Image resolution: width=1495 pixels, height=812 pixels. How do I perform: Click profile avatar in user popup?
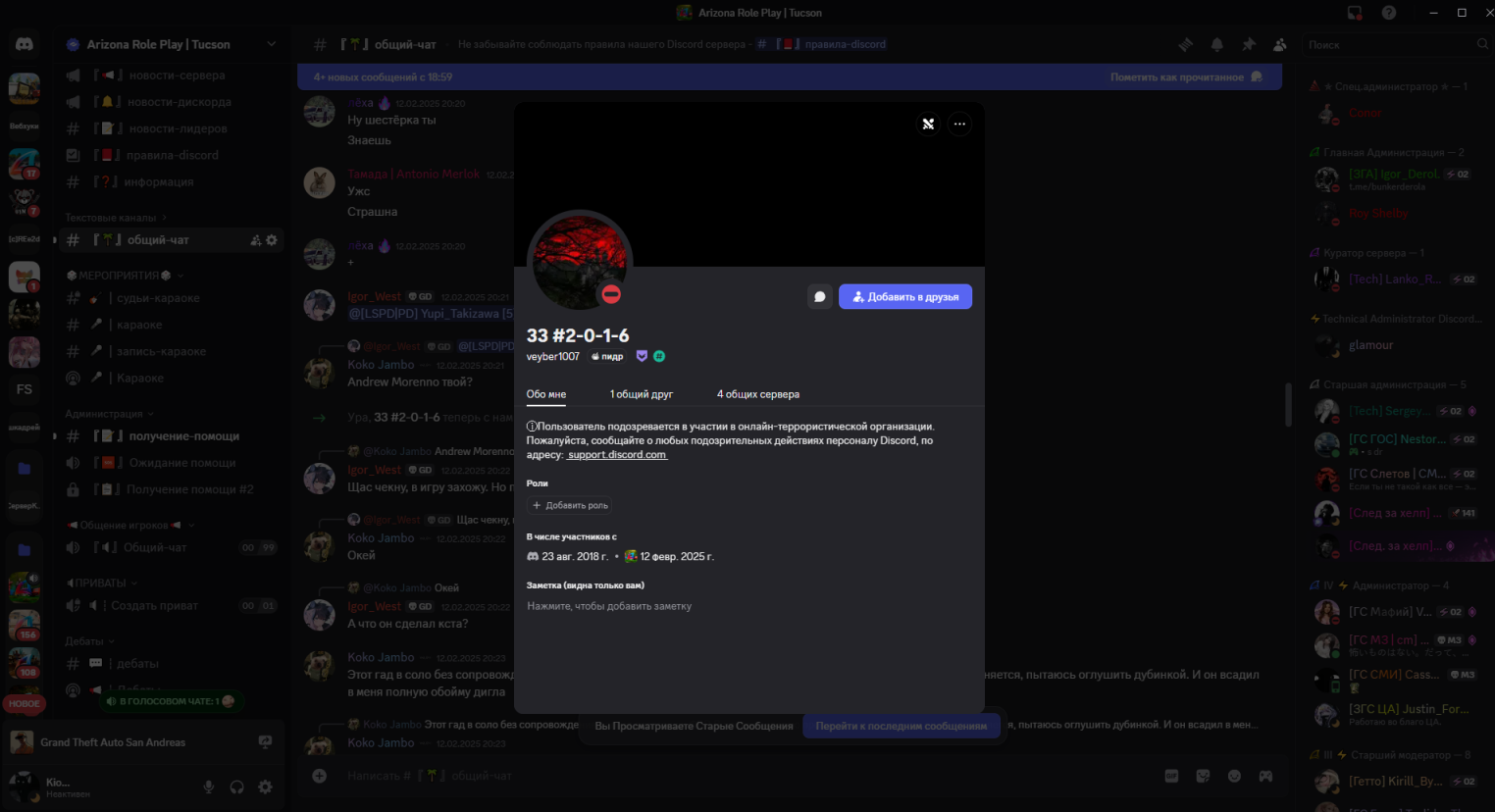(580, 262)
